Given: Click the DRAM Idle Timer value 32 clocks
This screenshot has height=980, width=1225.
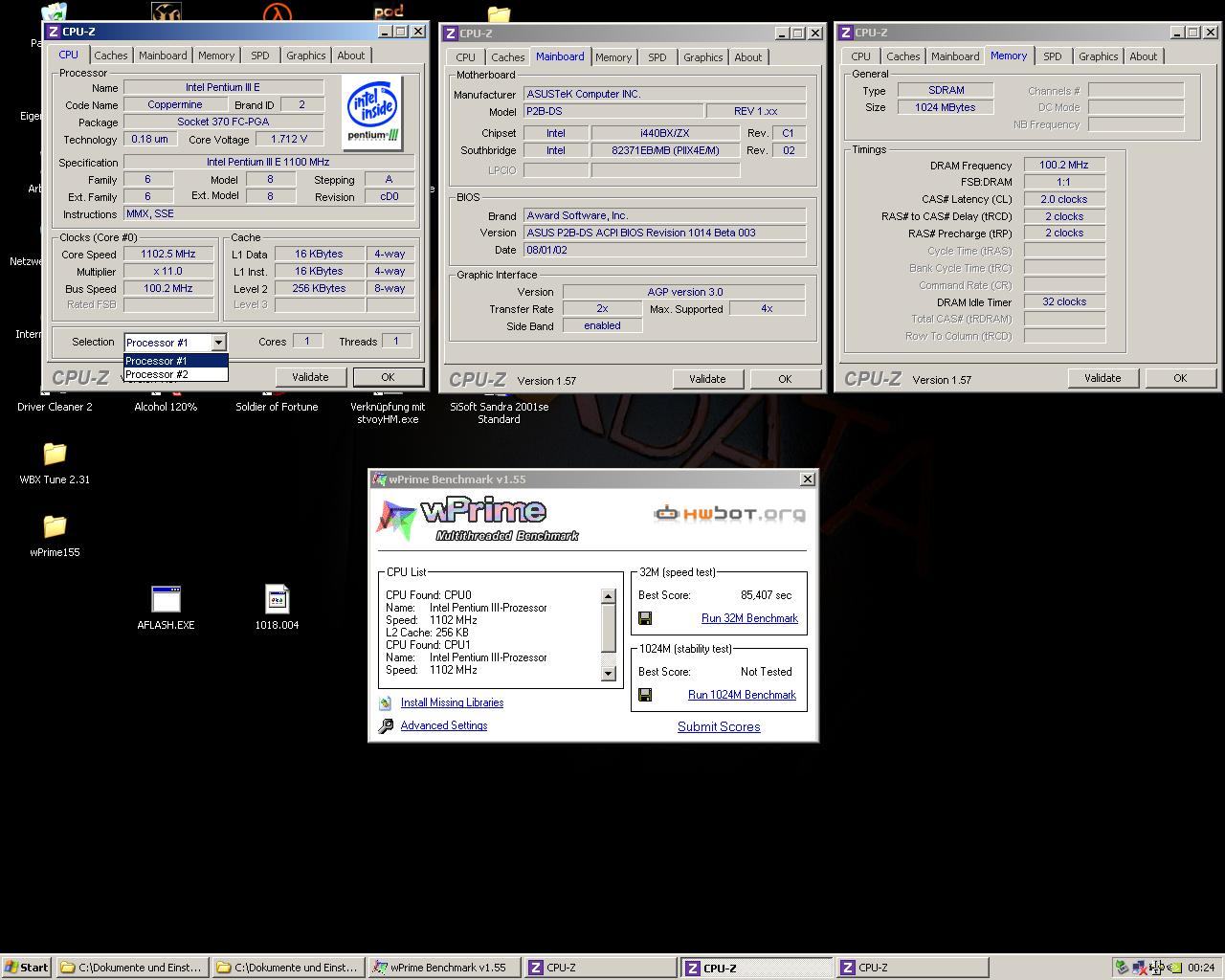Looking at the screenshot, I should point(1064,301).
